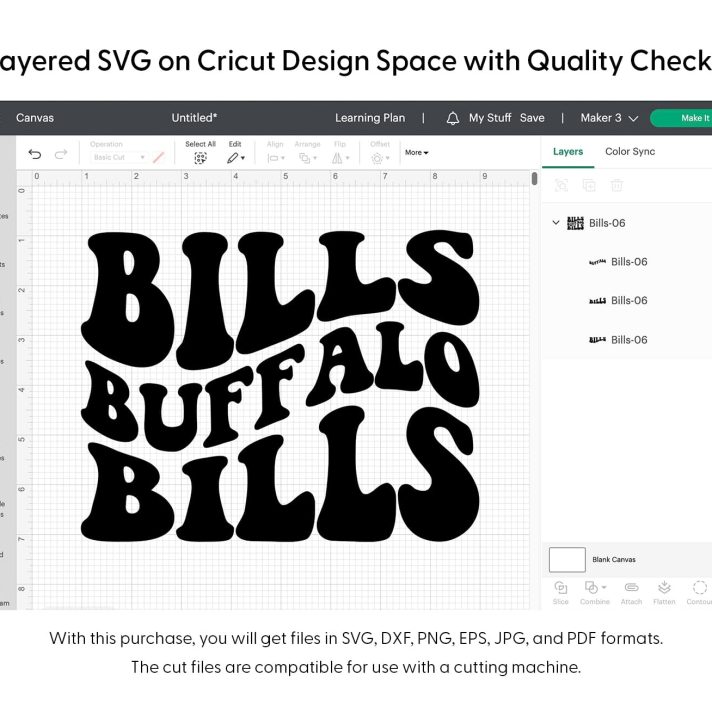Image resolution: width=712 pixels, height=712 pixels.
Task: Open the Learning Plan link
Action: (370, 118)
